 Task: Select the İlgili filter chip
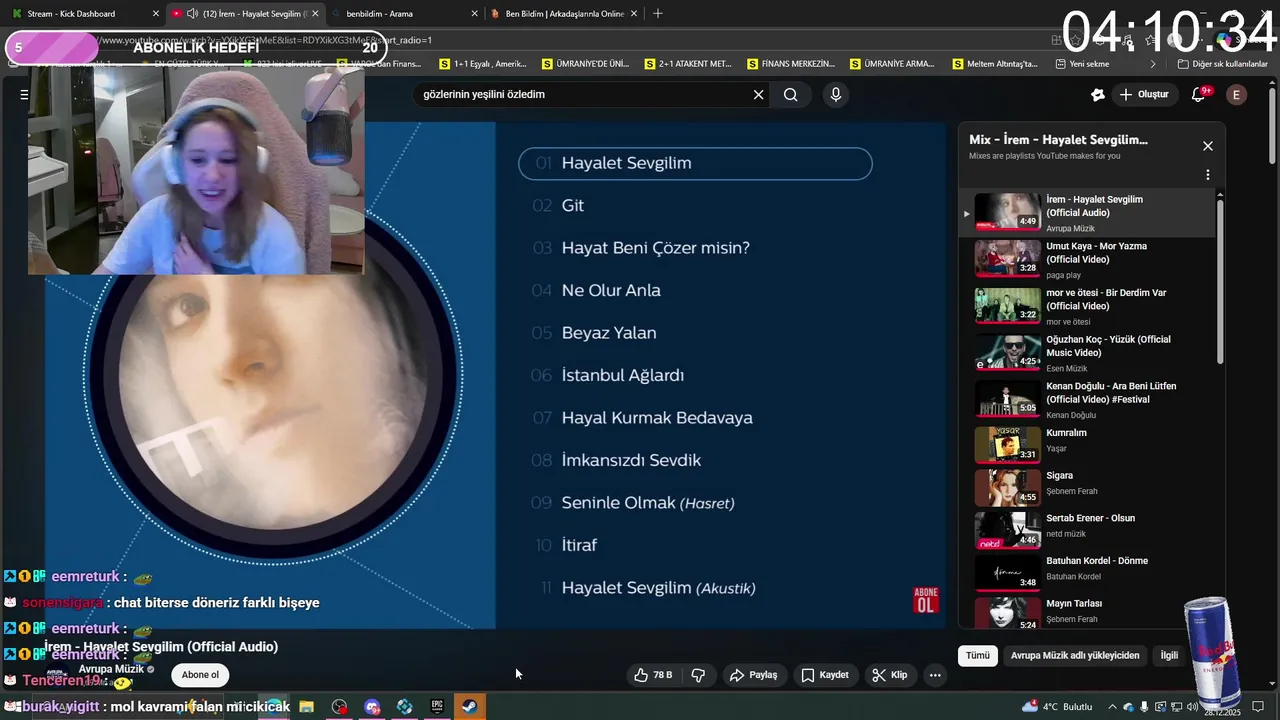(x=1169, y=656)
